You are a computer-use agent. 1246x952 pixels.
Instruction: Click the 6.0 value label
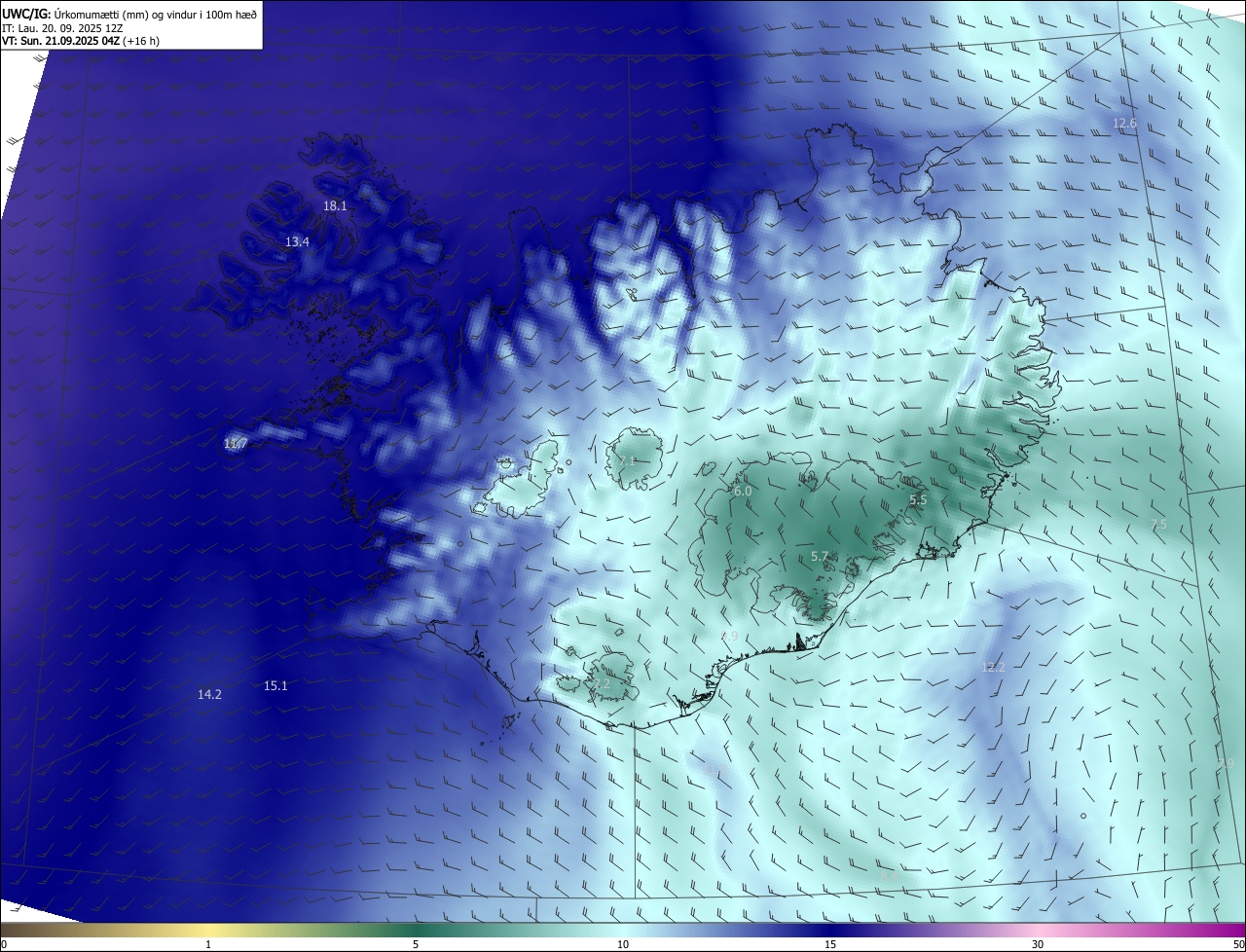[x=743, y=493]
